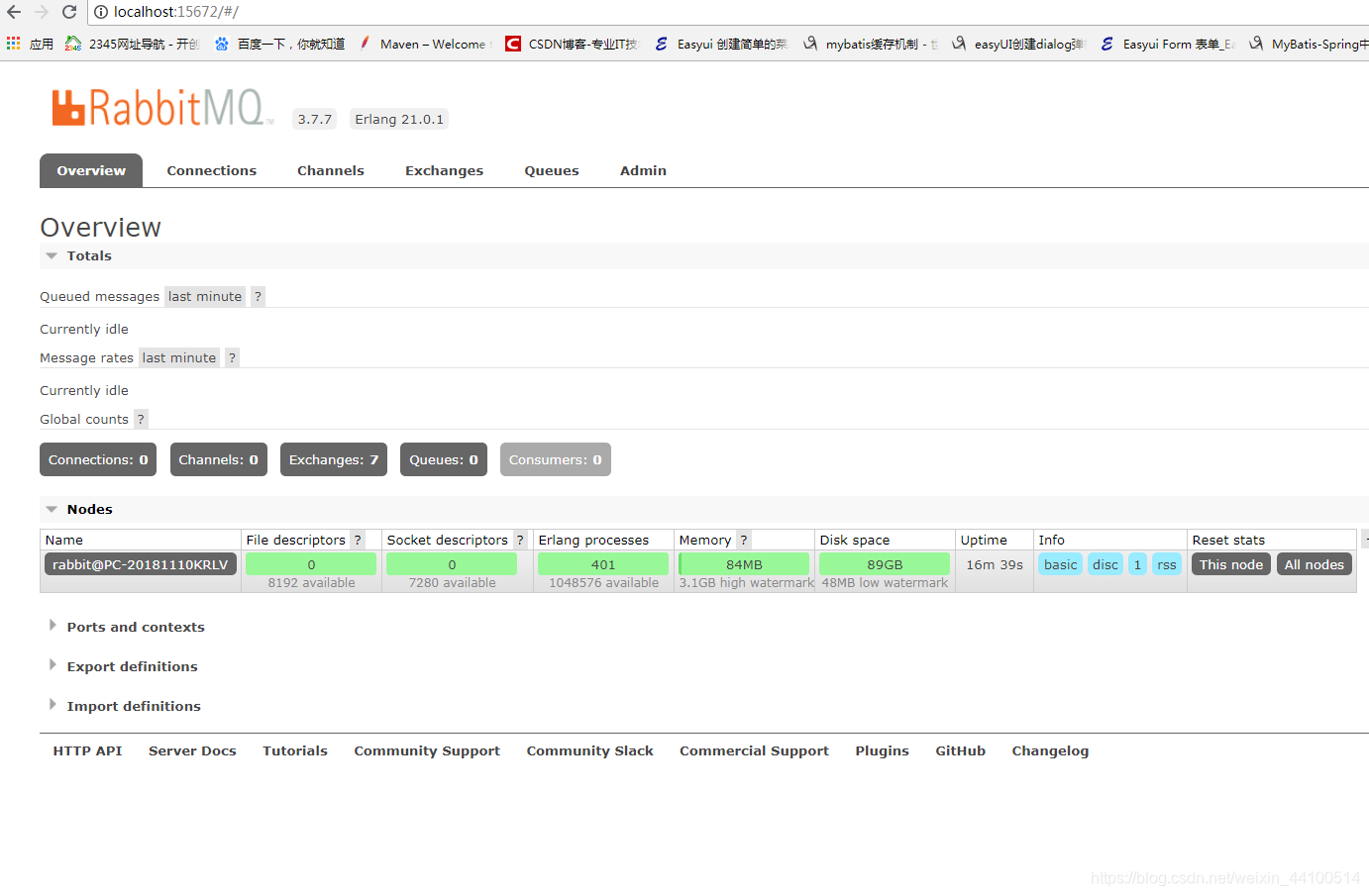Click the disc info tag

pyautogui.click(x=1106, y=564)
